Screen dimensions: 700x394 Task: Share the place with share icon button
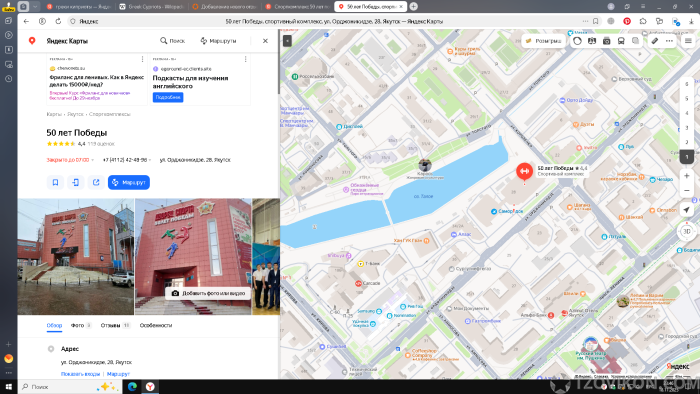pyautogui.click(x=96, y=182)
